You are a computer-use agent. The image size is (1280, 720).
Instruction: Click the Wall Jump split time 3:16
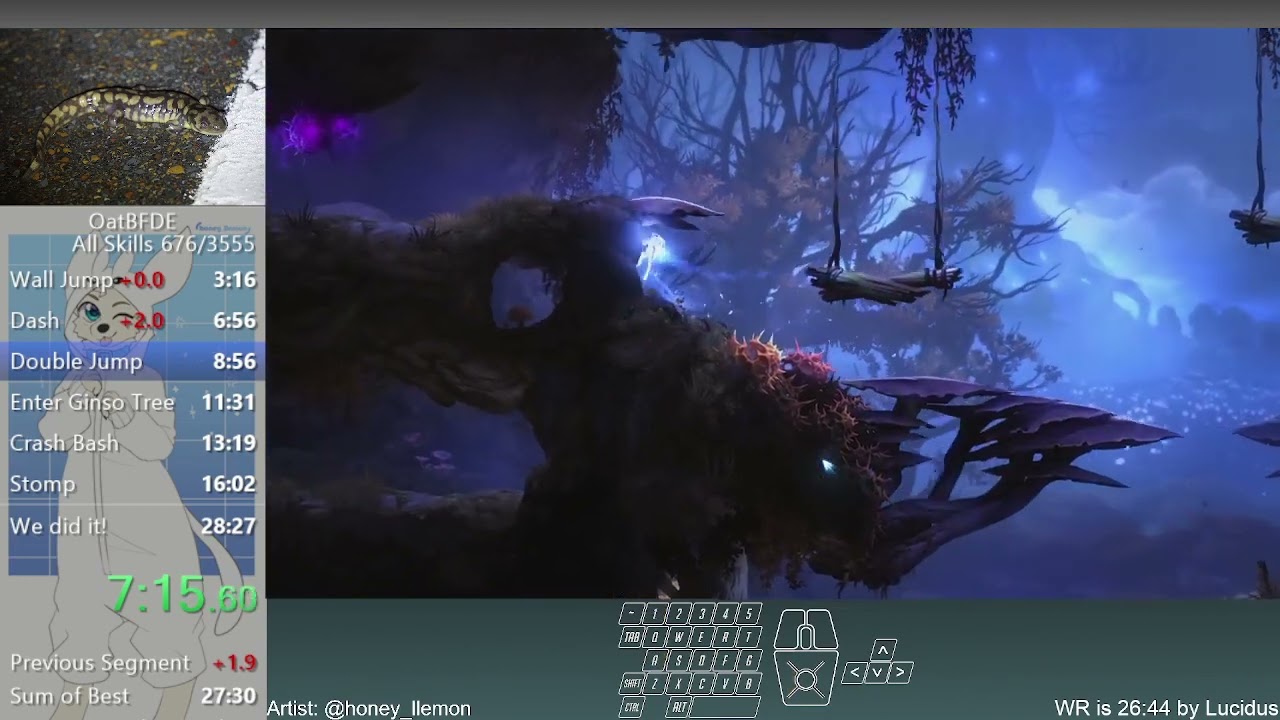(x=234, y=280)
